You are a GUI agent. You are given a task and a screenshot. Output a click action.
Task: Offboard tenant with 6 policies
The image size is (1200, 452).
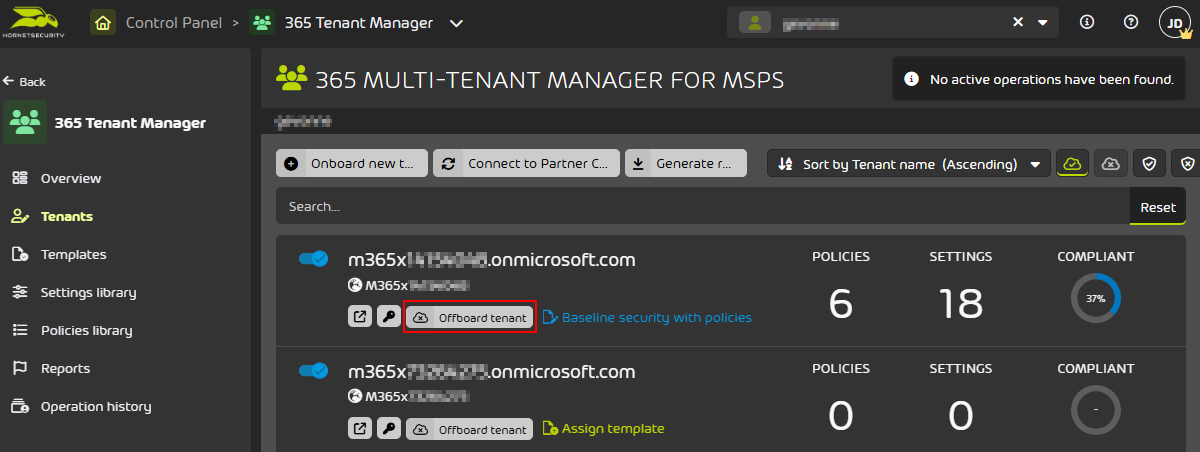(x=470, y=317)
